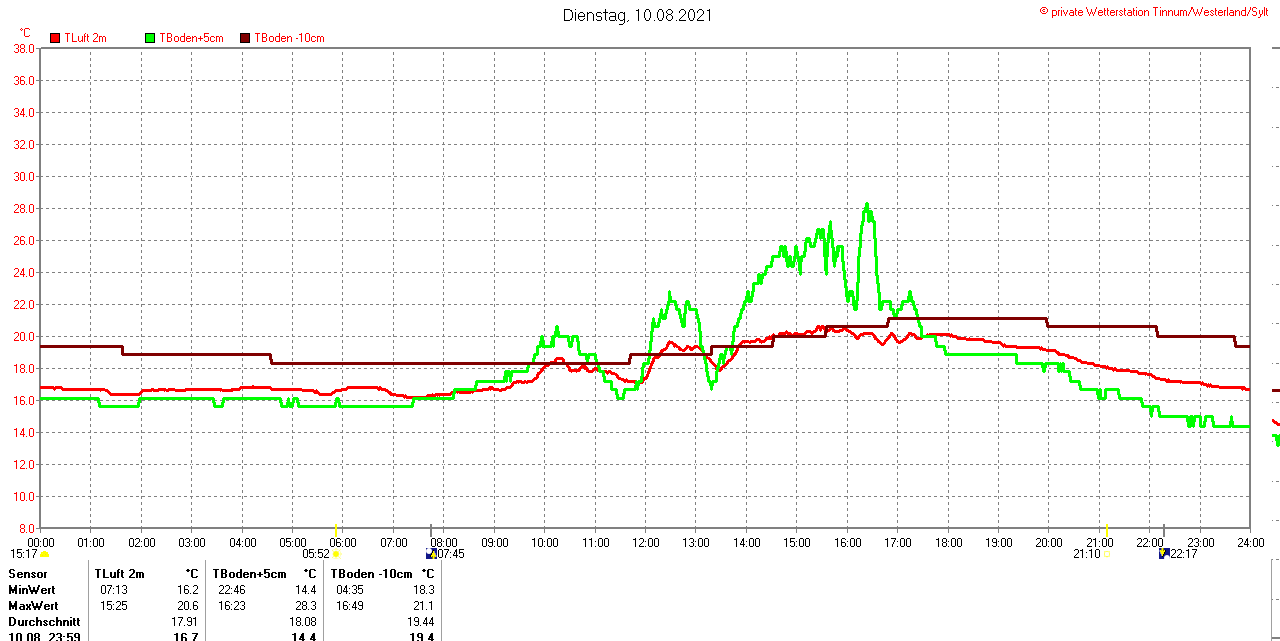Click the TBoden -10cm legend label
This screenshot has width=1280, height=641.
click(x=289, y=38)
